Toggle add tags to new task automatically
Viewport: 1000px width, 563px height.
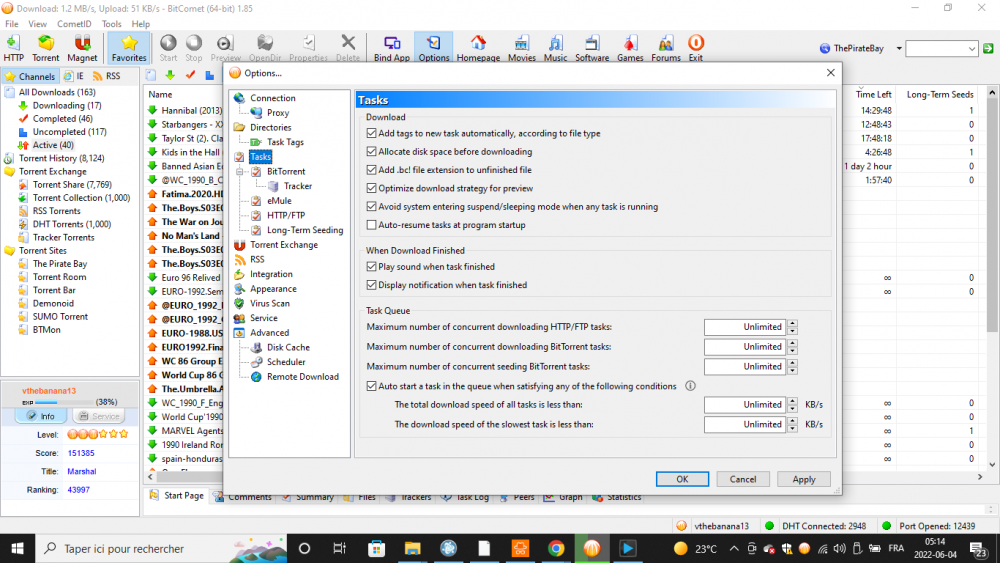pyautogui.click(x=371, y=133)
